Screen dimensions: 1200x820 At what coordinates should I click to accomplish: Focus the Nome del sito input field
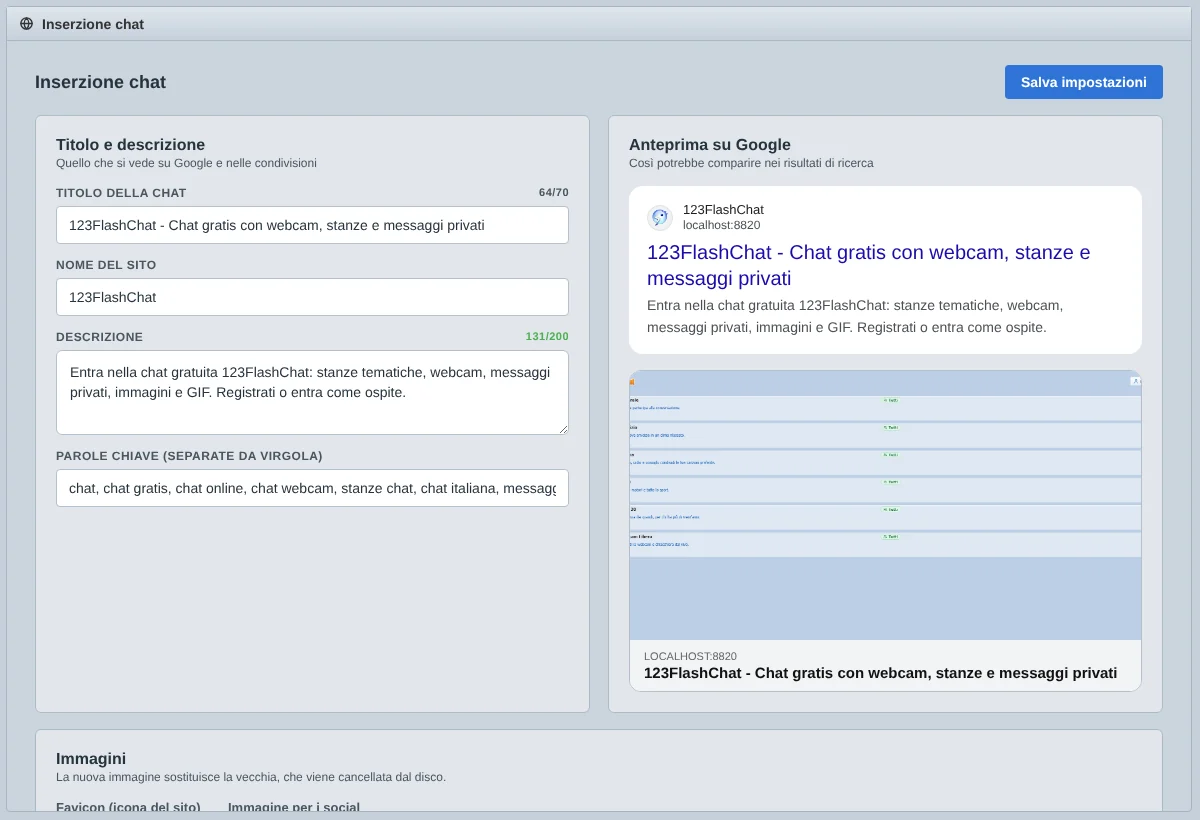pyautogui.click(x=312, y=297)
